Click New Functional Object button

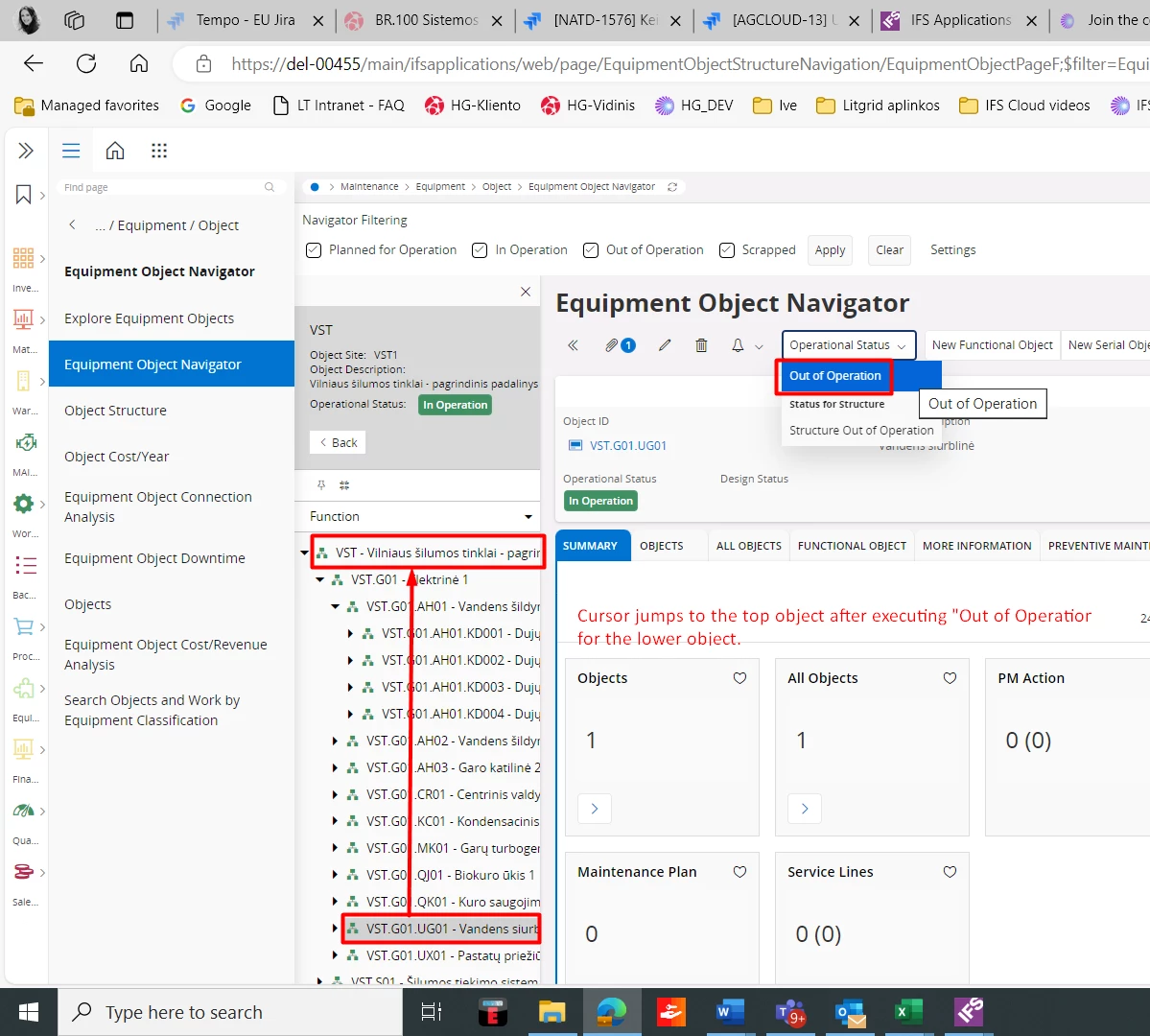click(x=992, y=345)
